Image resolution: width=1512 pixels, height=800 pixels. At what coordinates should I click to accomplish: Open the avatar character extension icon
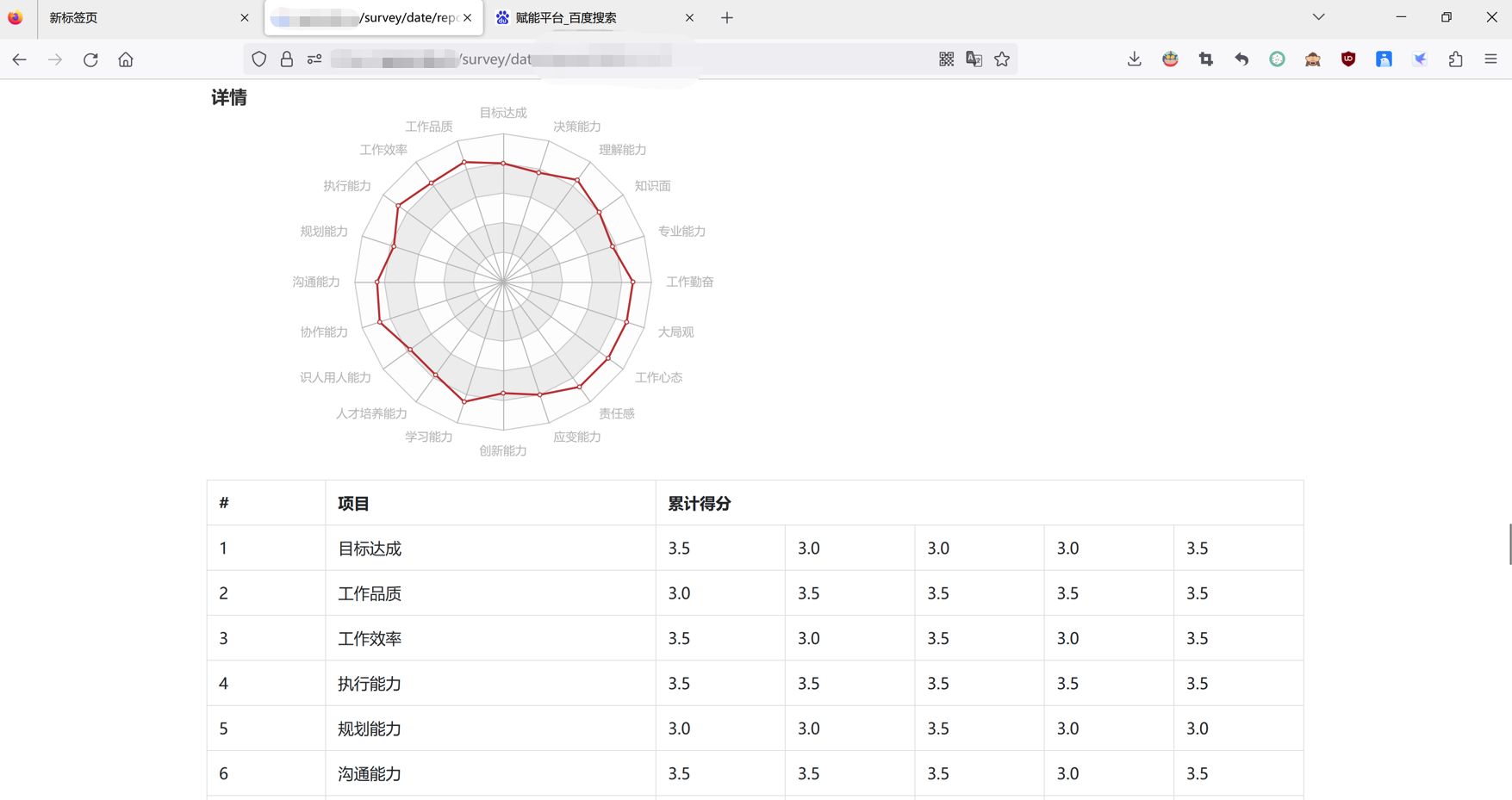1313,59
